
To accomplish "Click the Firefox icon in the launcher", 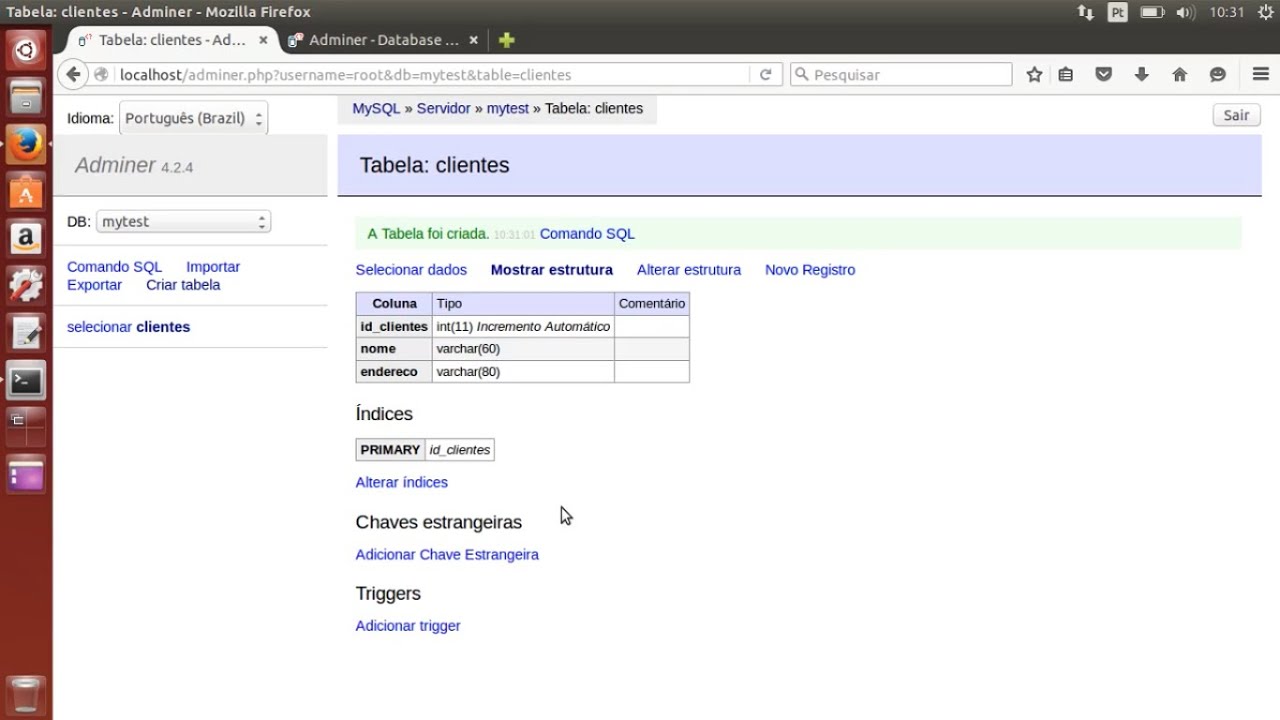I will coord(26,145).
